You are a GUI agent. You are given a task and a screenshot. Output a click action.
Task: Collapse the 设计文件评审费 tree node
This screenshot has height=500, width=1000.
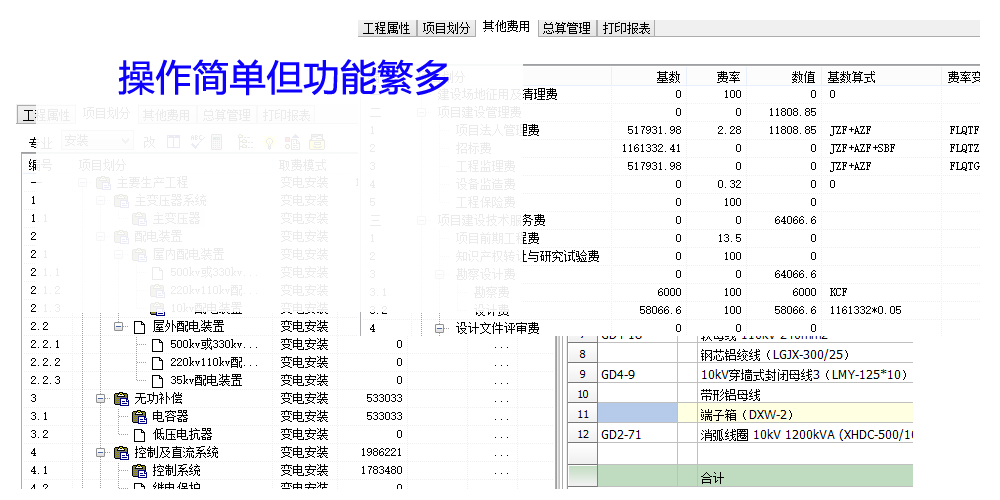(439, 329)
